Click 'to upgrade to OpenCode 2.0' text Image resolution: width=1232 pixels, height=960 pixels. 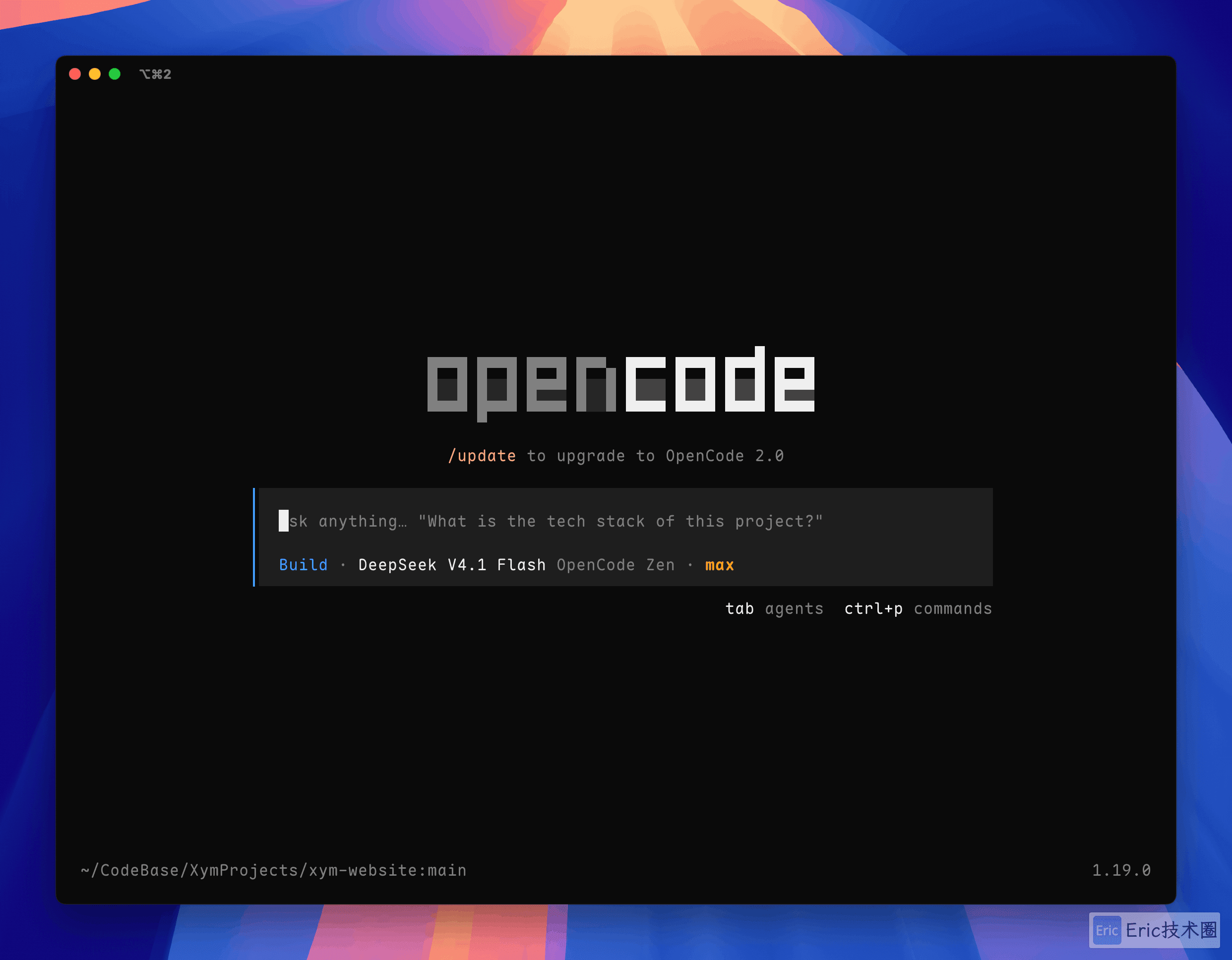656,456
